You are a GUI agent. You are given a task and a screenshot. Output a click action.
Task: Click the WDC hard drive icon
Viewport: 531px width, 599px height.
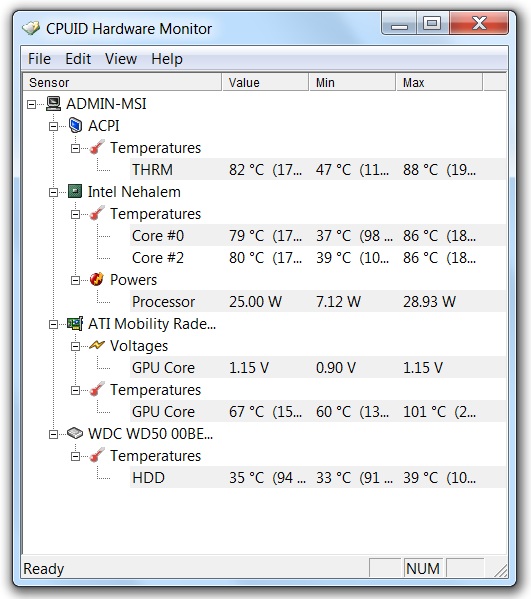coord(75,434)
